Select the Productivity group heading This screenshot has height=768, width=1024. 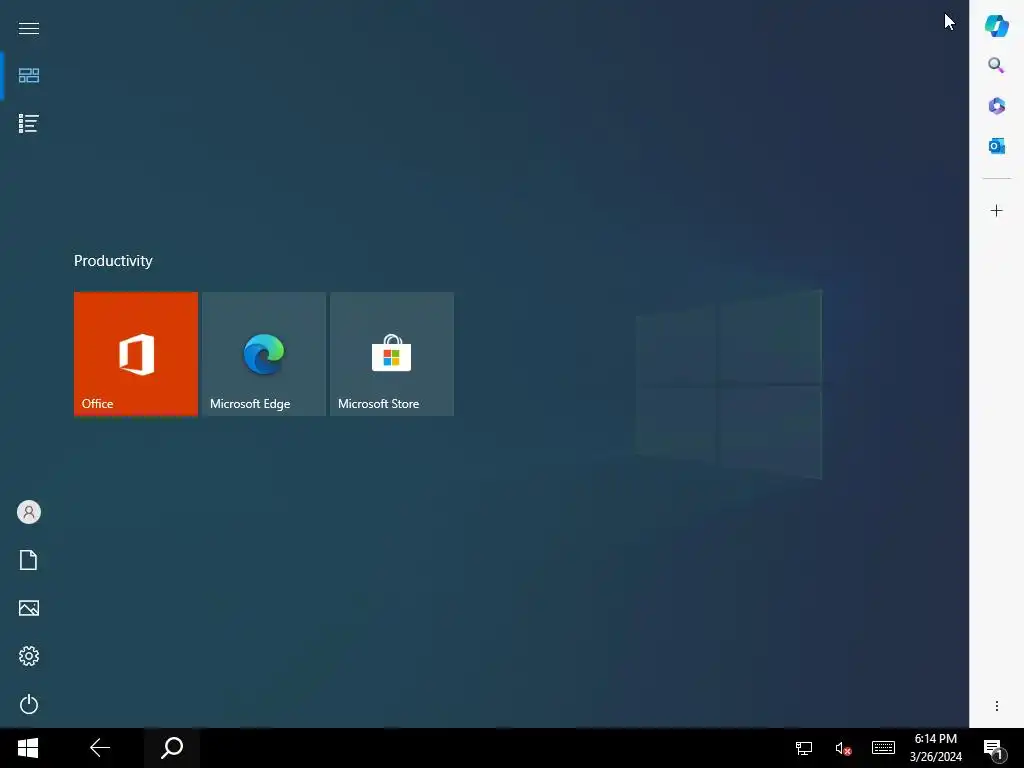tap(113, 261)
